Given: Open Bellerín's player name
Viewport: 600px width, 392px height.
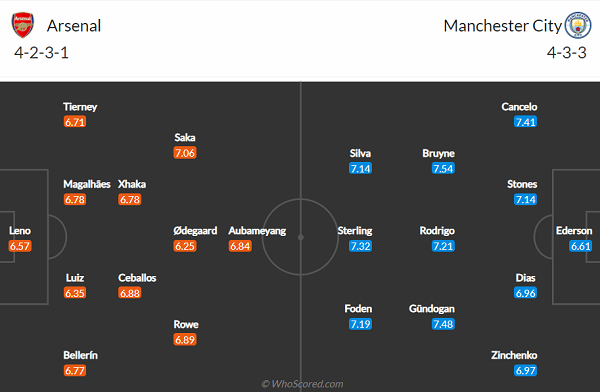Looking at the screenshot, I should [80, 355].
